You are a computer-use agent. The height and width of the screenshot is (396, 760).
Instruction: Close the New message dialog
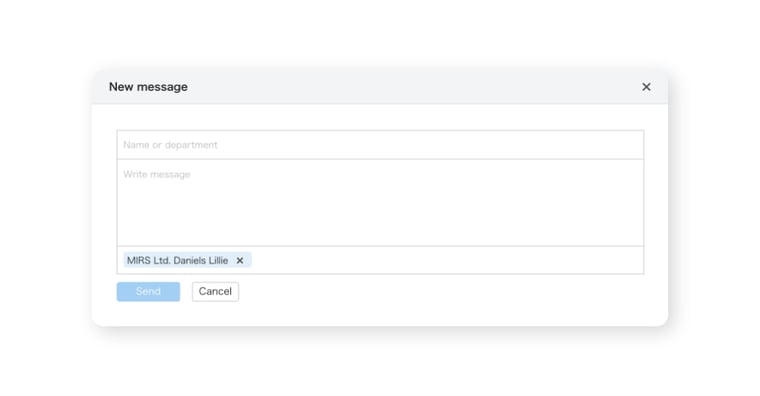[x=646, y=87]
